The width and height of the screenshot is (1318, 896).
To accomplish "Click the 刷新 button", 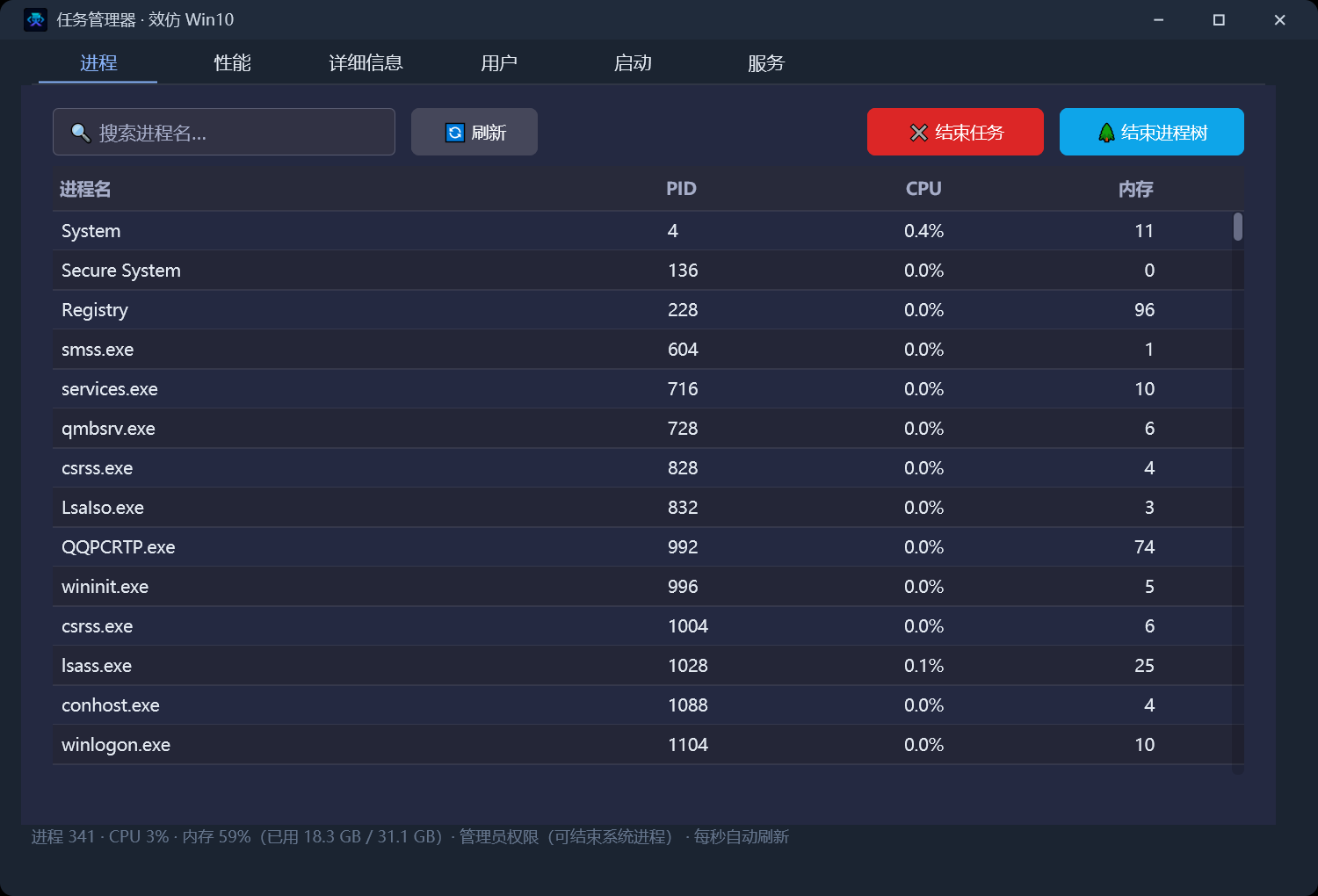I will [x=474, y=132].
